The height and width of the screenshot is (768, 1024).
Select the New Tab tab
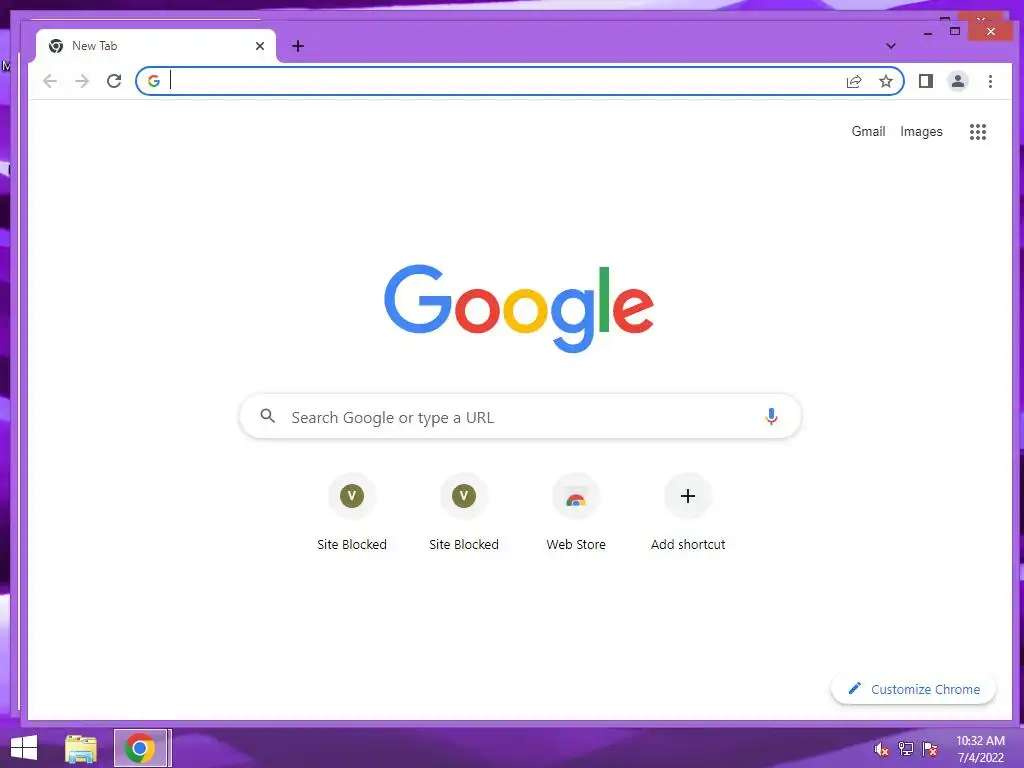tap(155, 46)
